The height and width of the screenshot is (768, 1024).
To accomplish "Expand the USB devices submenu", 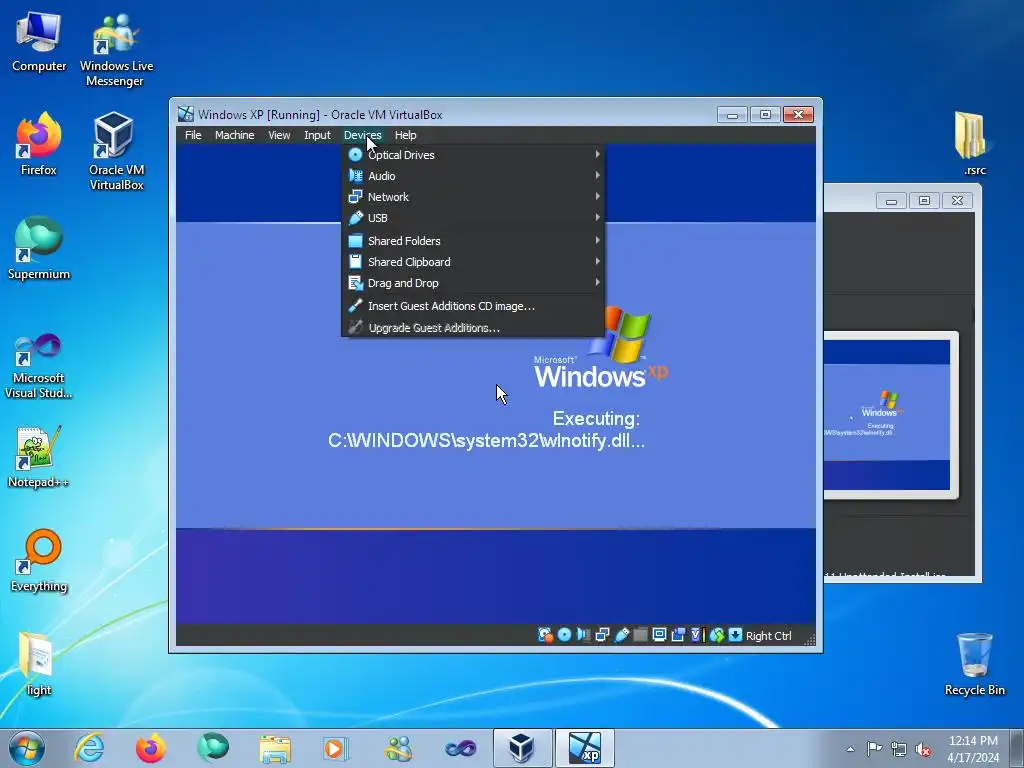I will click(473, 217).
